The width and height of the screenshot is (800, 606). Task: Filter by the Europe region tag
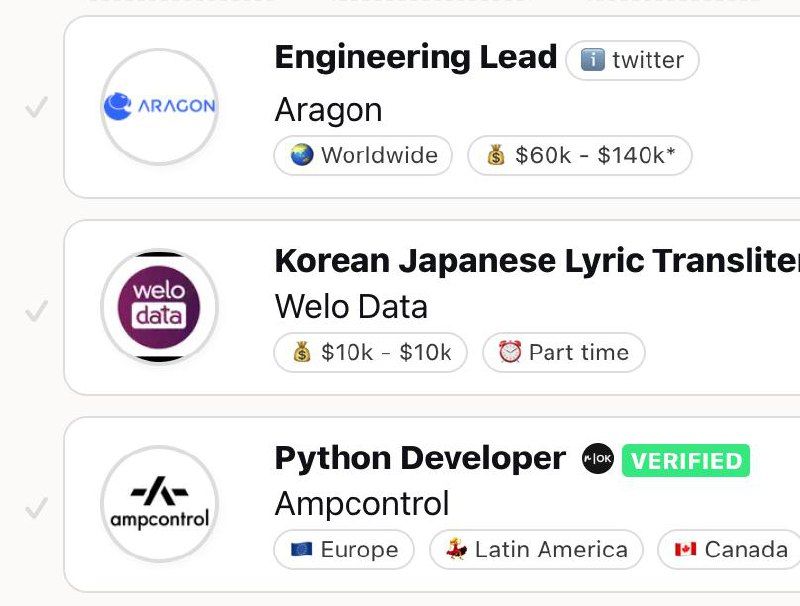pos(344,549)
